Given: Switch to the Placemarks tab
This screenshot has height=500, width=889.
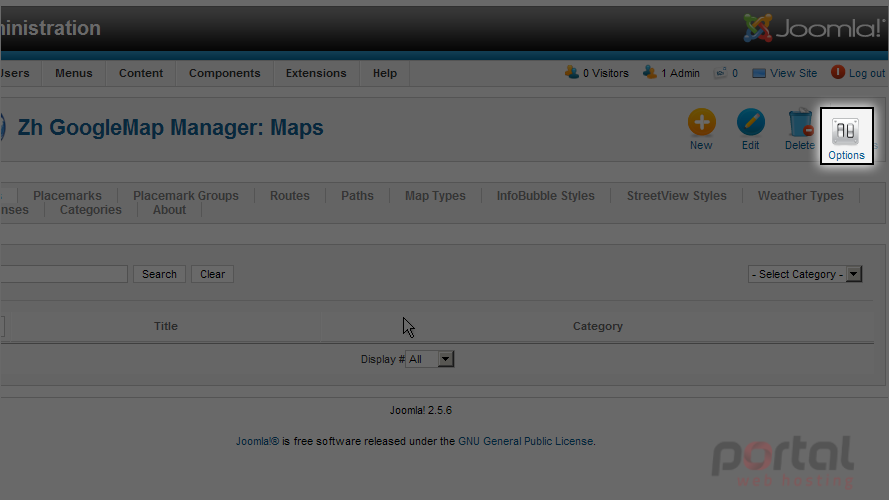Looking at the screenshot, I should [67, 196].
